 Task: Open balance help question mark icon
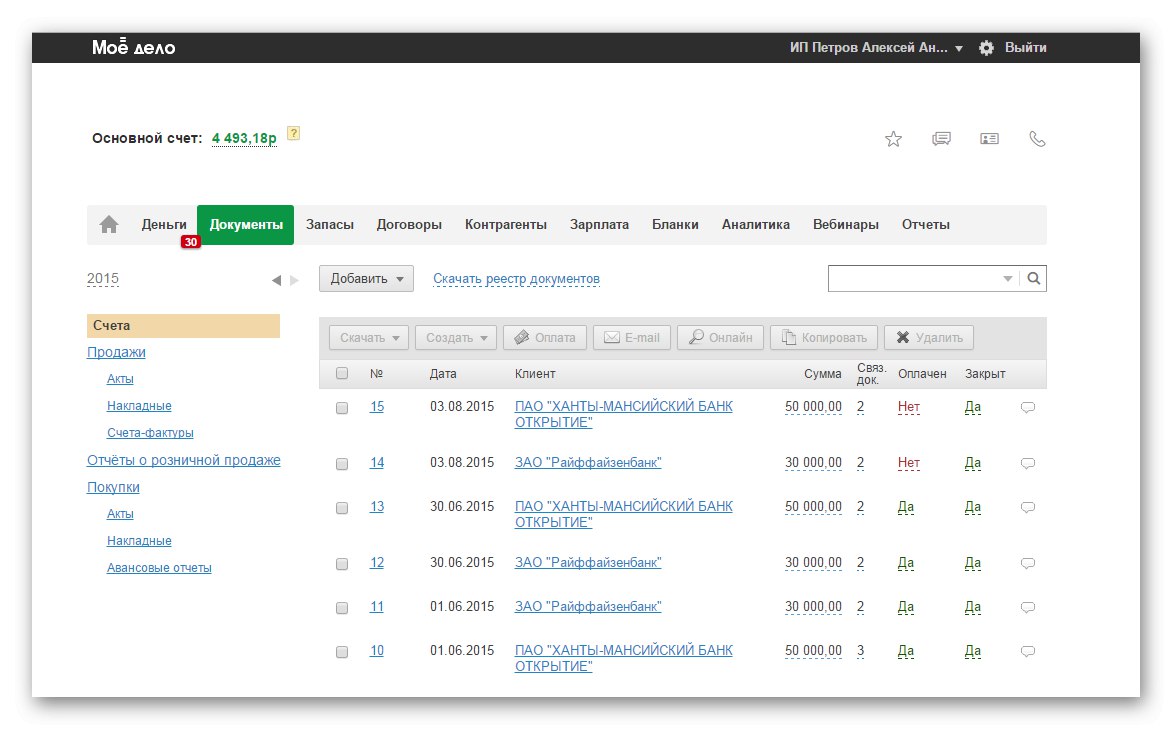click(x=294, y=134)
